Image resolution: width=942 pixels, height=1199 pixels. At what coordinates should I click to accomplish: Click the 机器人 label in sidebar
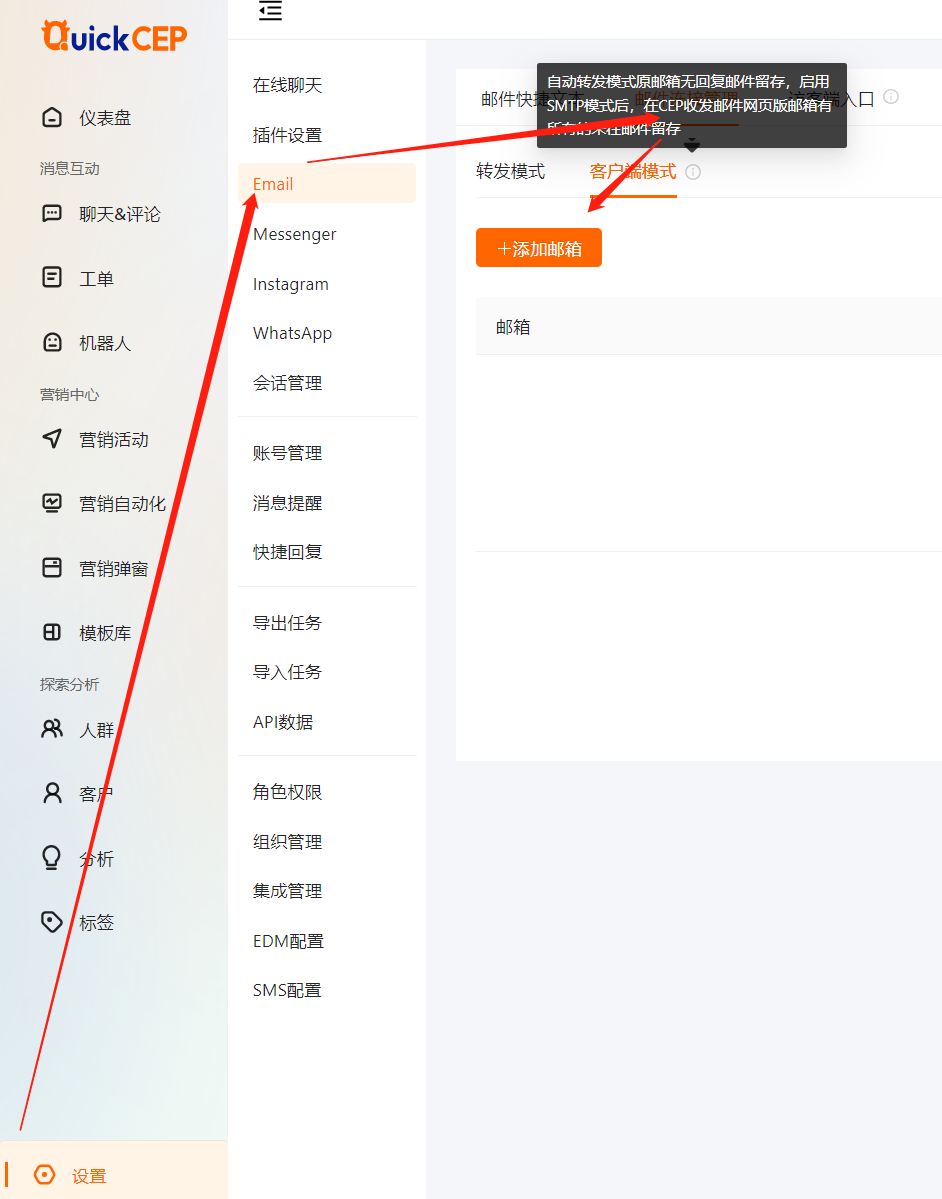click(106, 343)
